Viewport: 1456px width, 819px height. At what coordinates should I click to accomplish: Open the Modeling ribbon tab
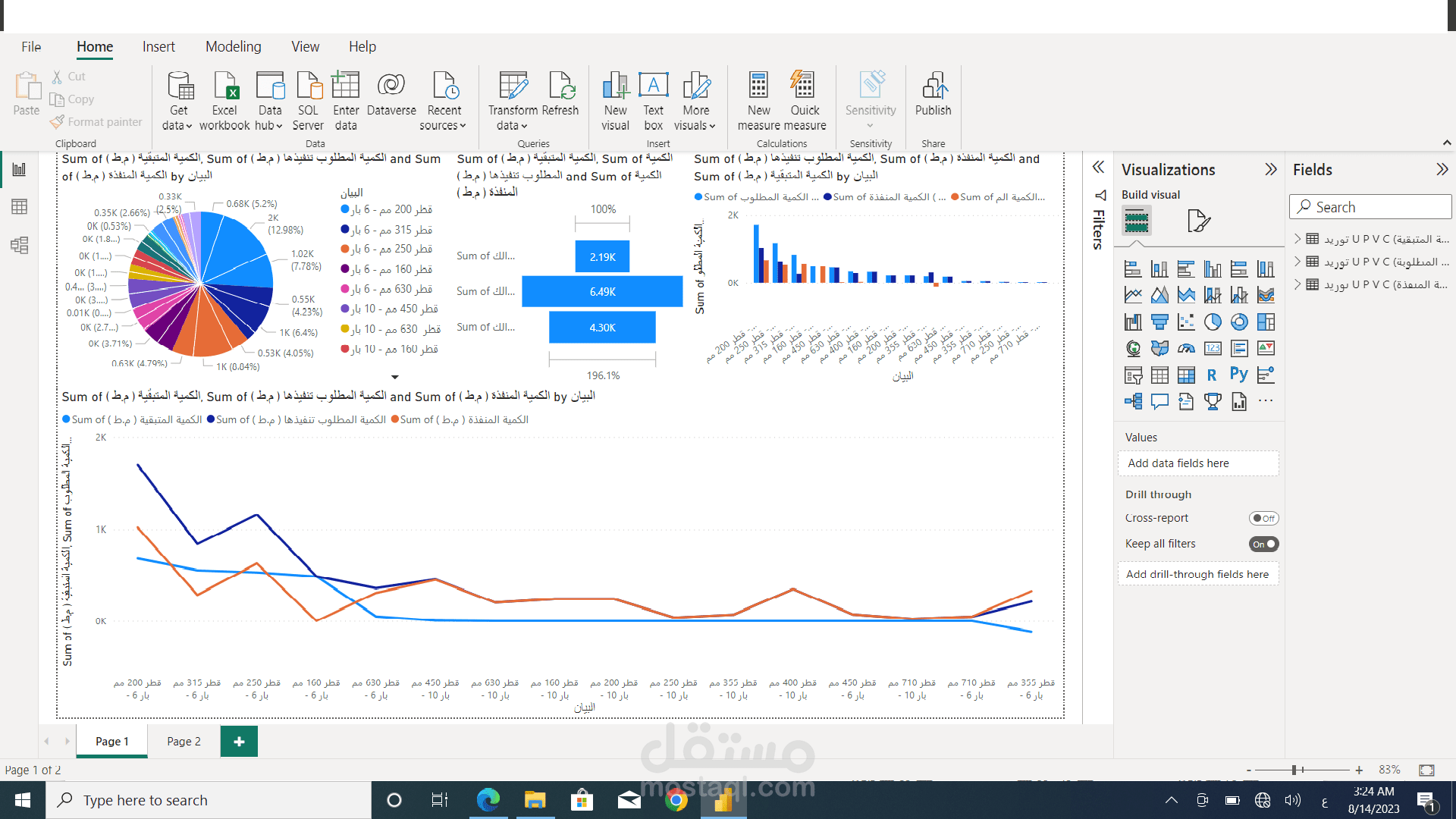tap(233, 47)
